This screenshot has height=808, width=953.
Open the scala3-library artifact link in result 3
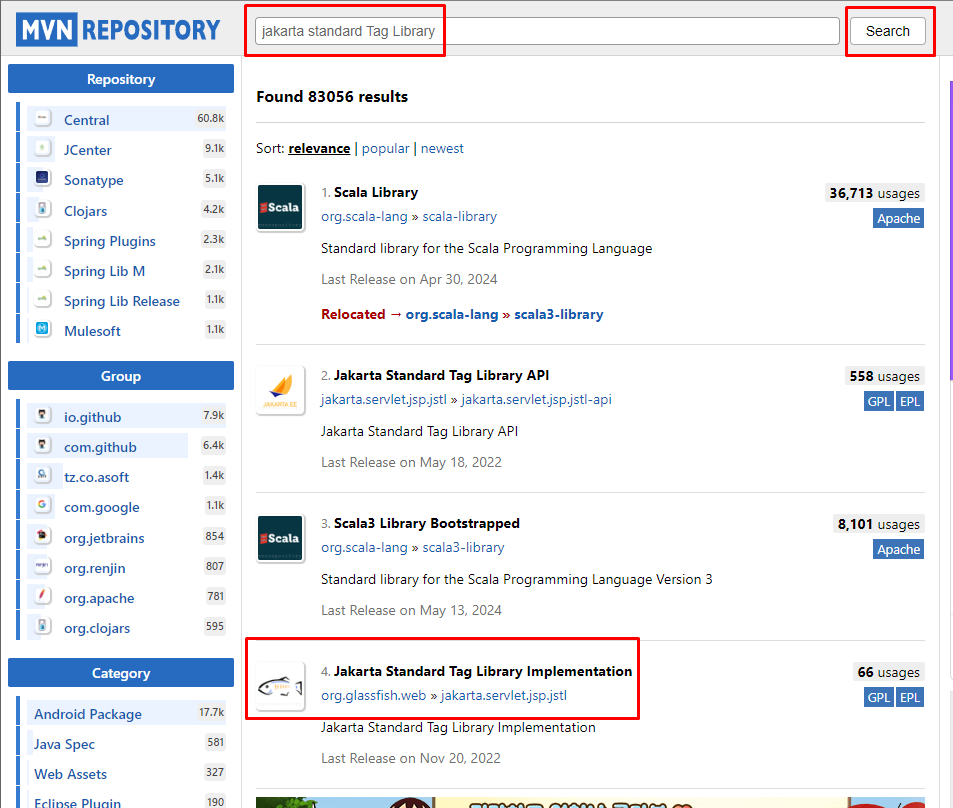(463, 547)
